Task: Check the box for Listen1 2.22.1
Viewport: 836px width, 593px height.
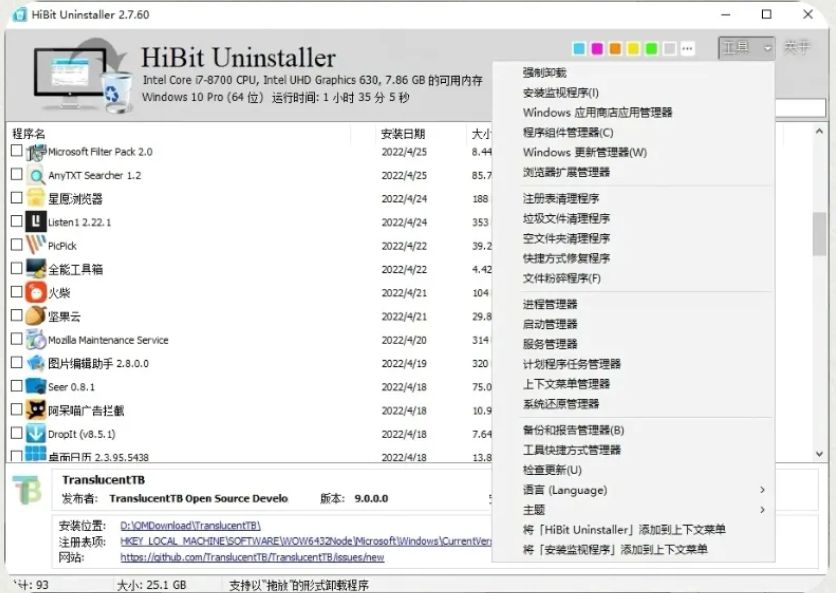Action: pos(17,221)
